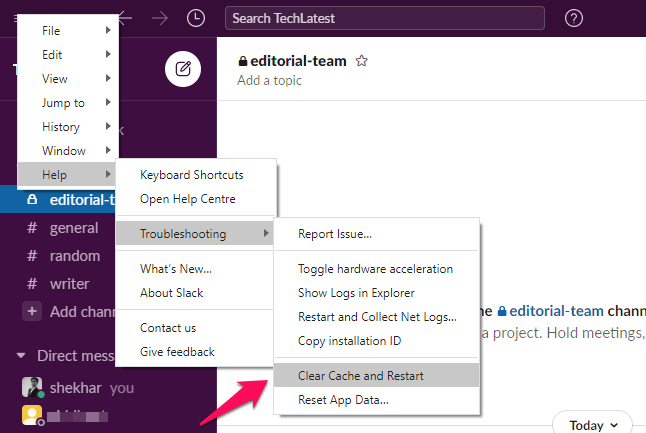Click Add a topic text
This screenshot has width=646, height=433.
pyautogui.click(x=269, y=80)
